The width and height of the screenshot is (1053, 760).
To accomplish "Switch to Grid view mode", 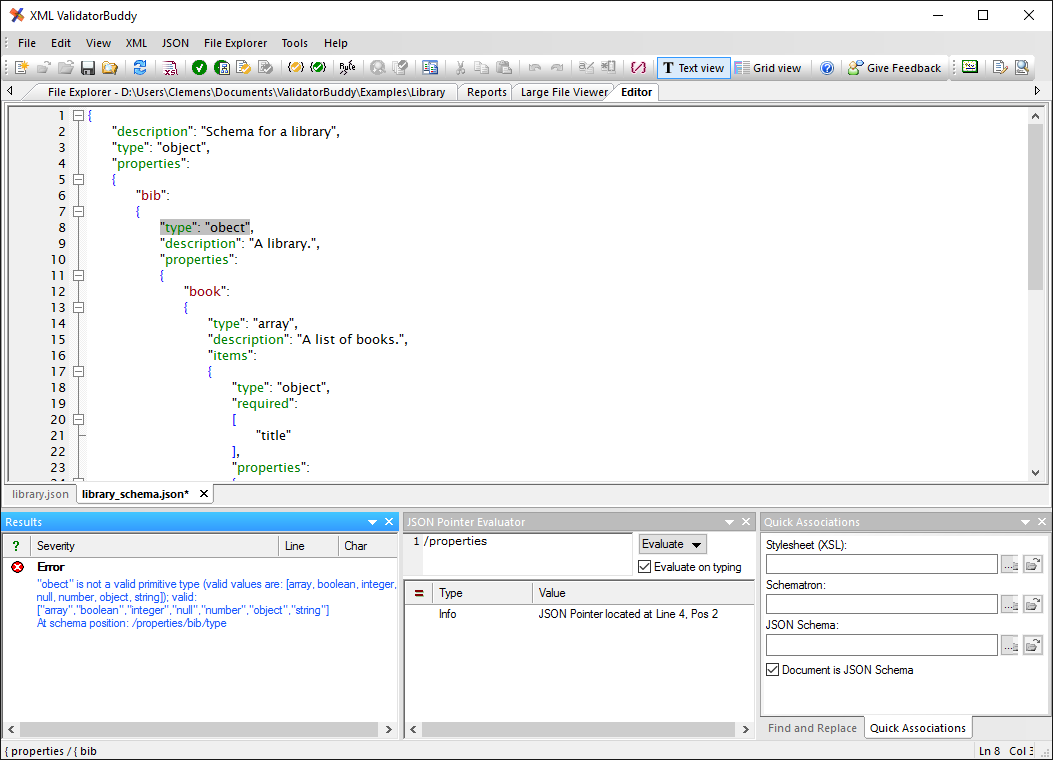I will tap(768, 68).
